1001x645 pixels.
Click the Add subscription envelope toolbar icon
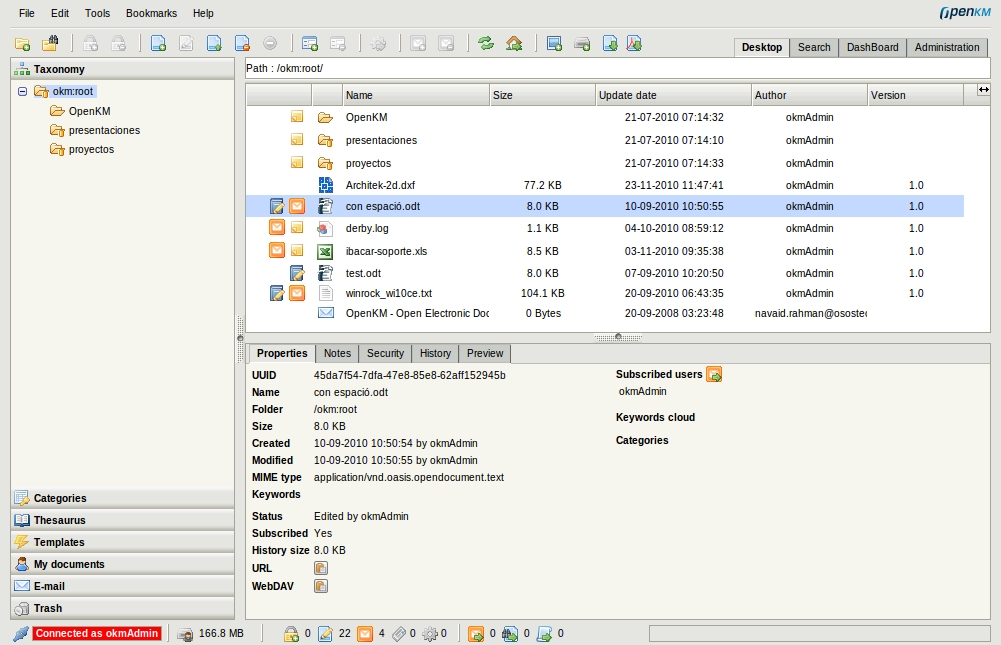coord(418,44)
